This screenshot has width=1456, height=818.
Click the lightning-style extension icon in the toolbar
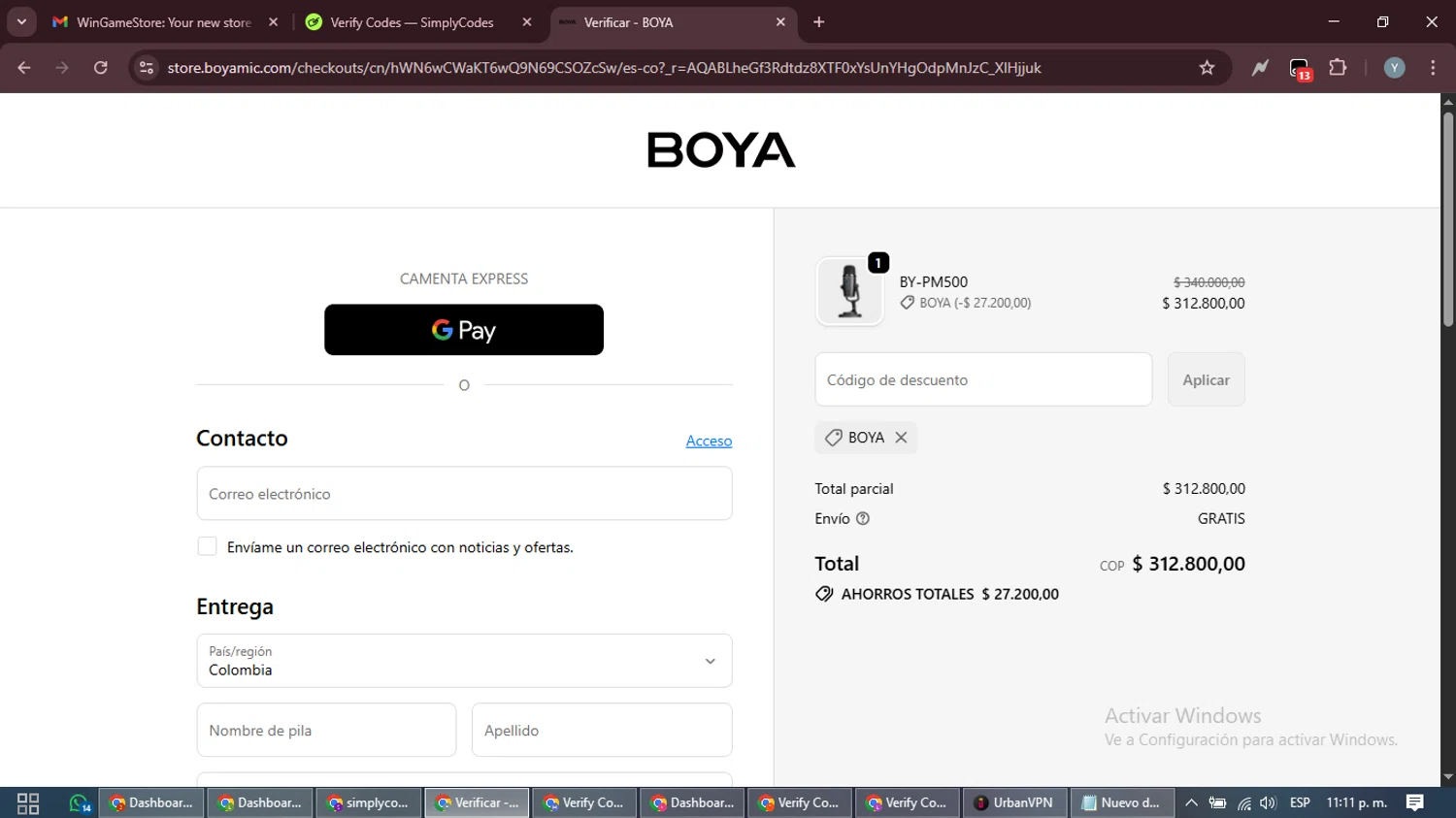pos(1260,68)
